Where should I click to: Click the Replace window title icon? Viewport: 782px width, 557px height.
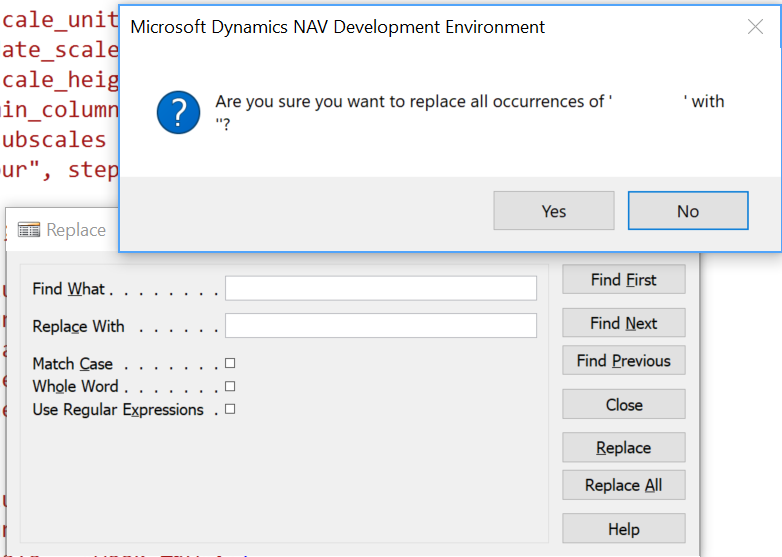pos(28,230)
